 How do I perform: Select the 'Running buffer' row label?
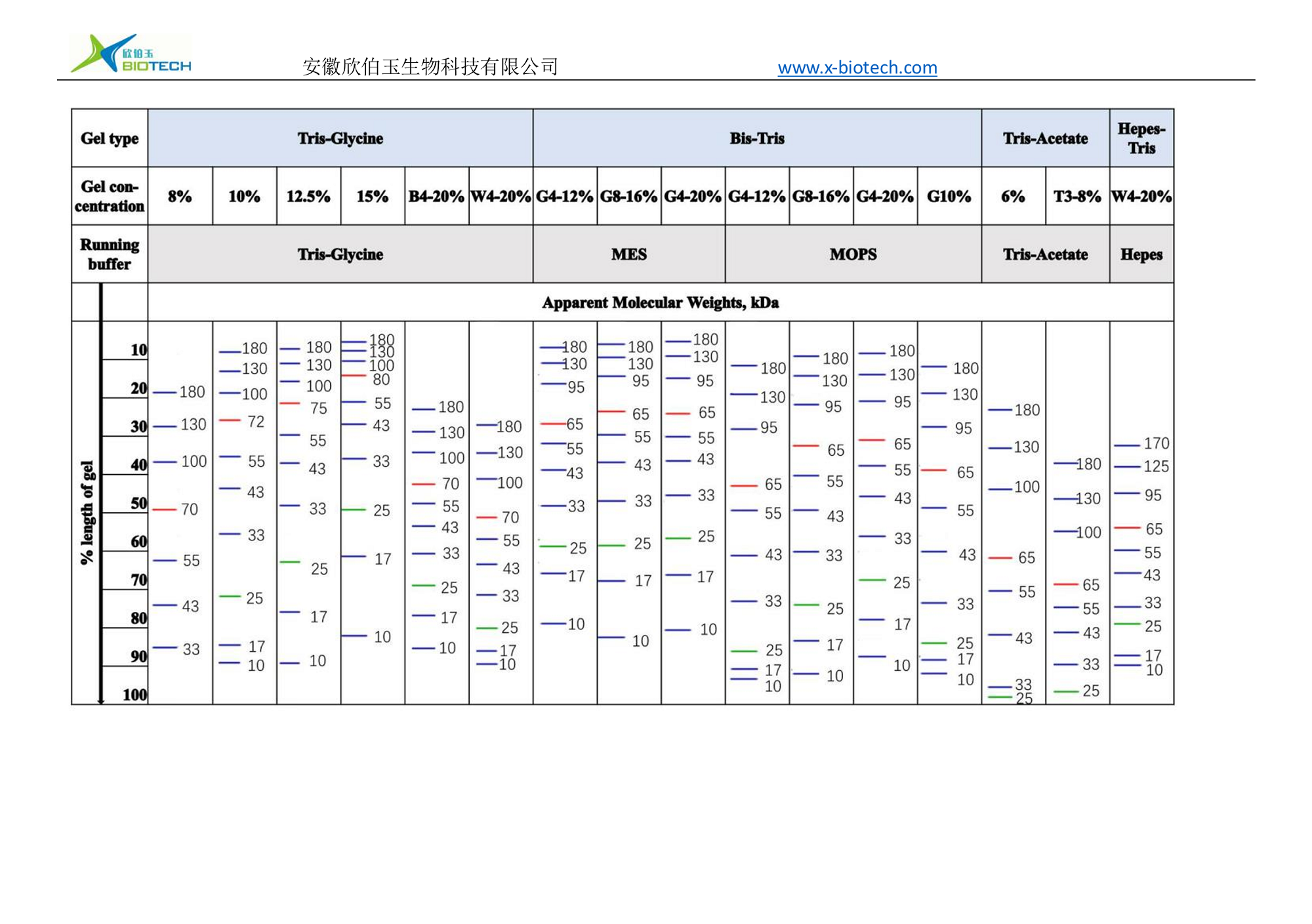point(110,254)
